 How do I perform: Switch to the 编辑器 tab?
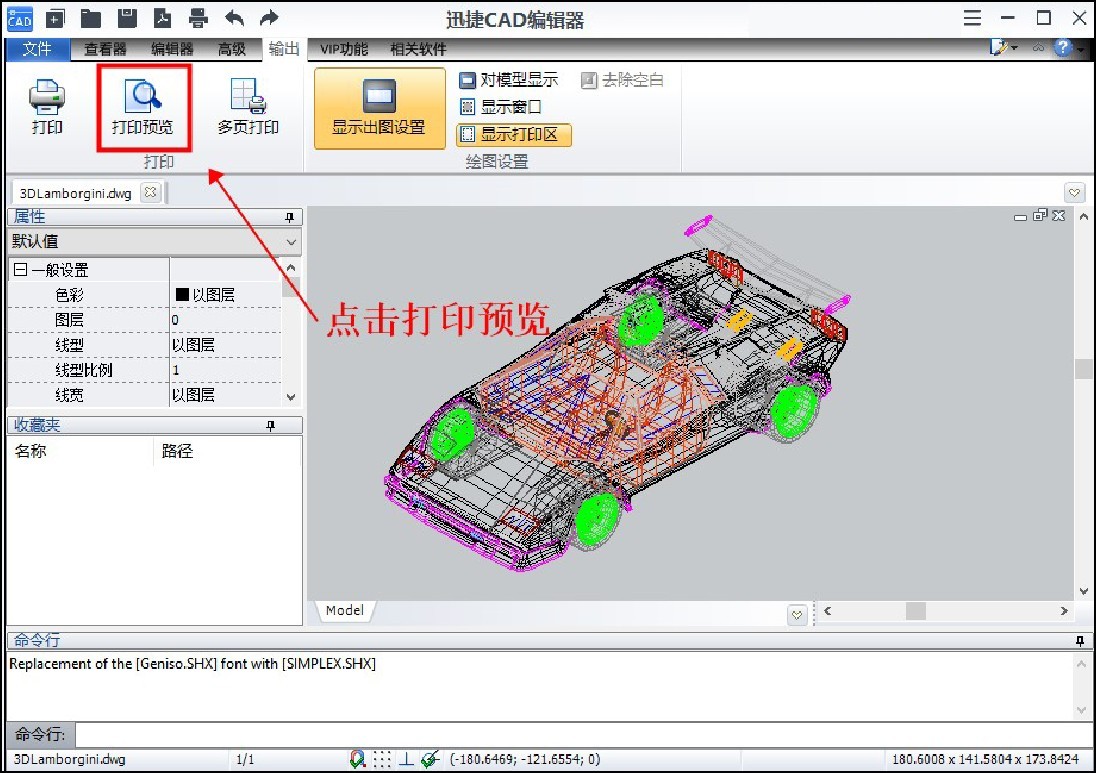point(172,49)
